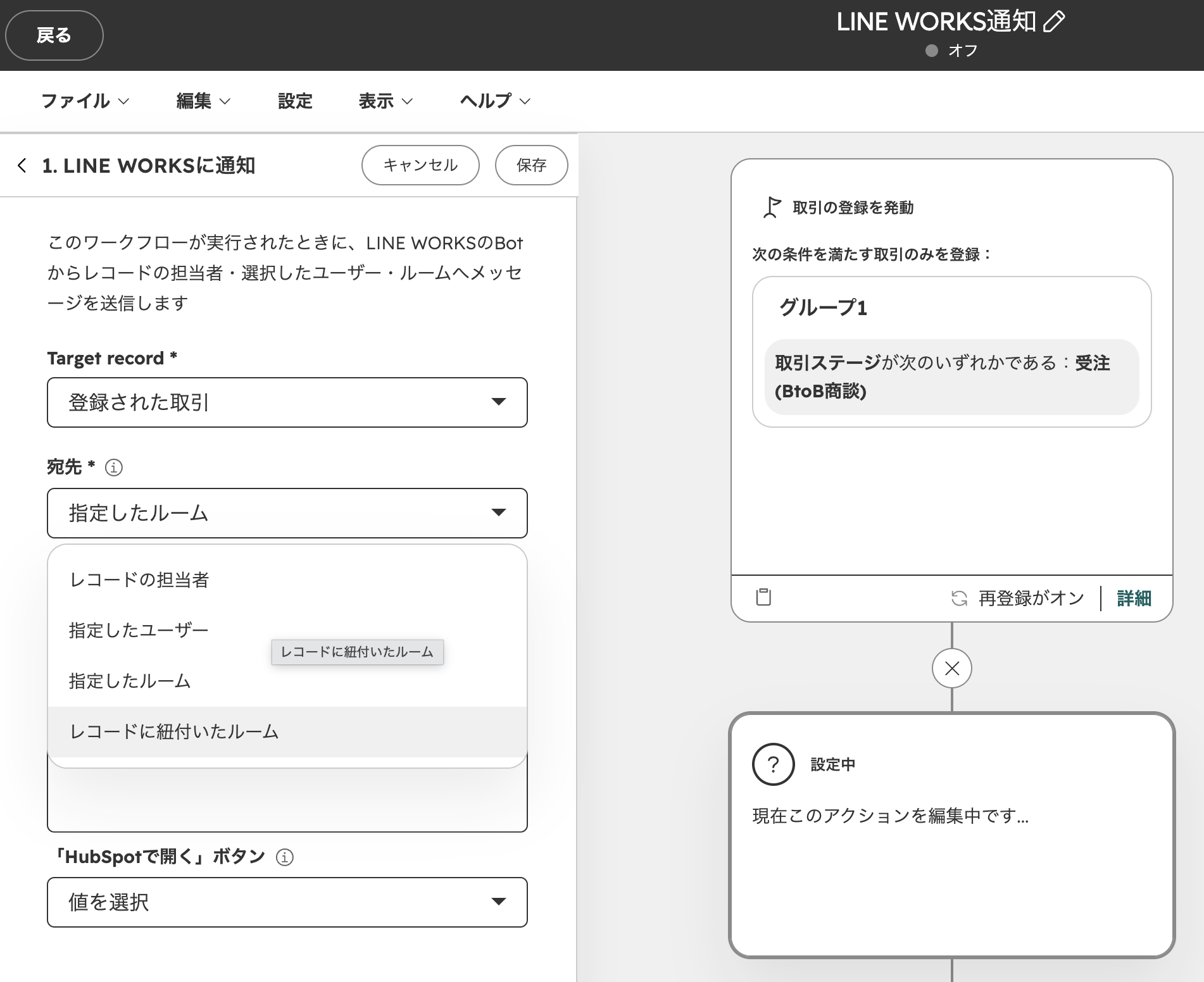Click the pencil icon to rename the workflow

[x=1054, y=22]
